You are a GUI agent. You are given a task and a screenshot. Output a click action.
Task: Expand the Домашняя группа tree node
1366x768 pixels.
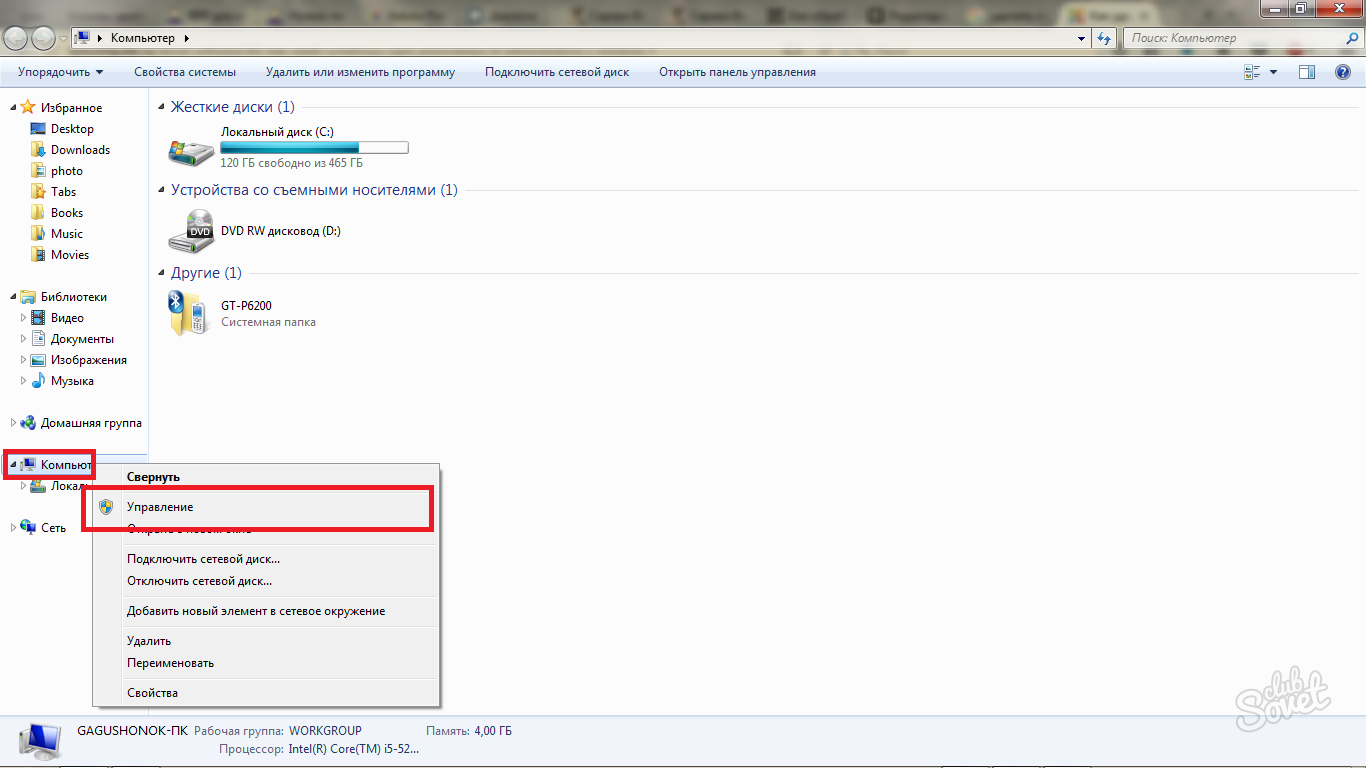click(14, 423)
